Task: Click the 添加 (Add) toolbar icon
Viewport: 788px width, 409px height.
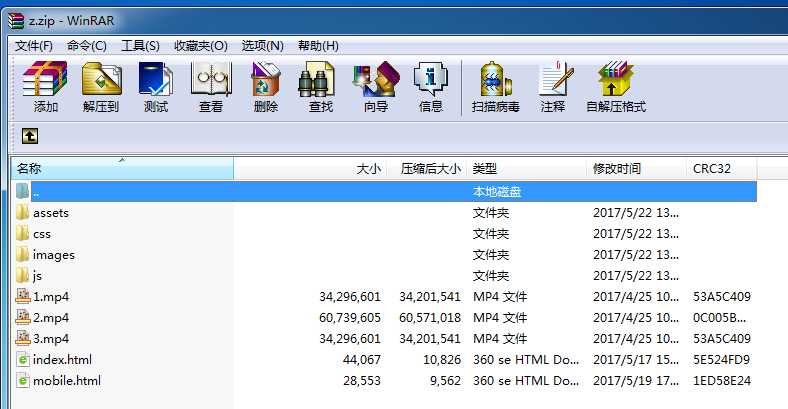Action: 45,79
